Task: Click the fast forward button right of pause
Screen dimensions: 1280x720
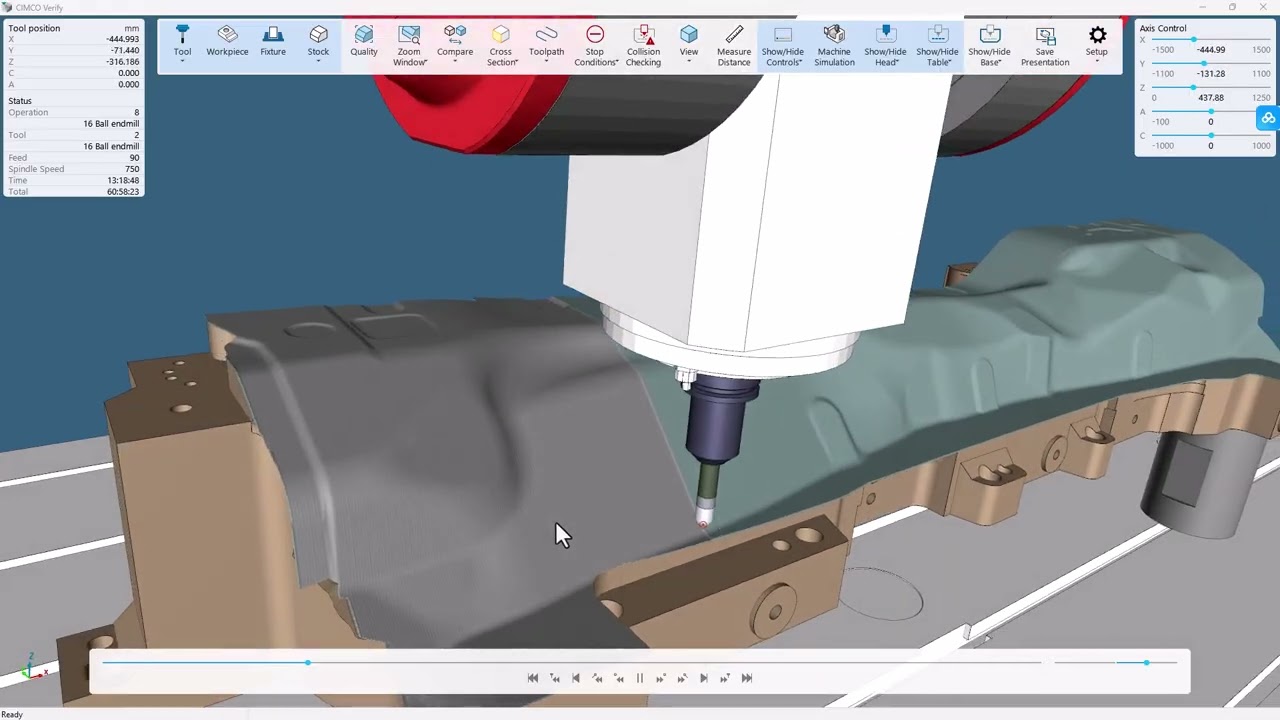Action: pos(661,678)
